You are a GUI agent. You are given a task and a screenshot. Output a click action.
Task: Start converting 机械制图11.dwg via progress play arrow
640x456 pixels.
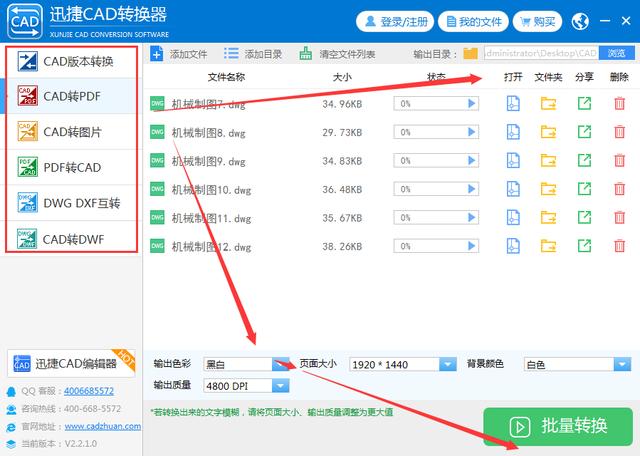tap(471, 218)
